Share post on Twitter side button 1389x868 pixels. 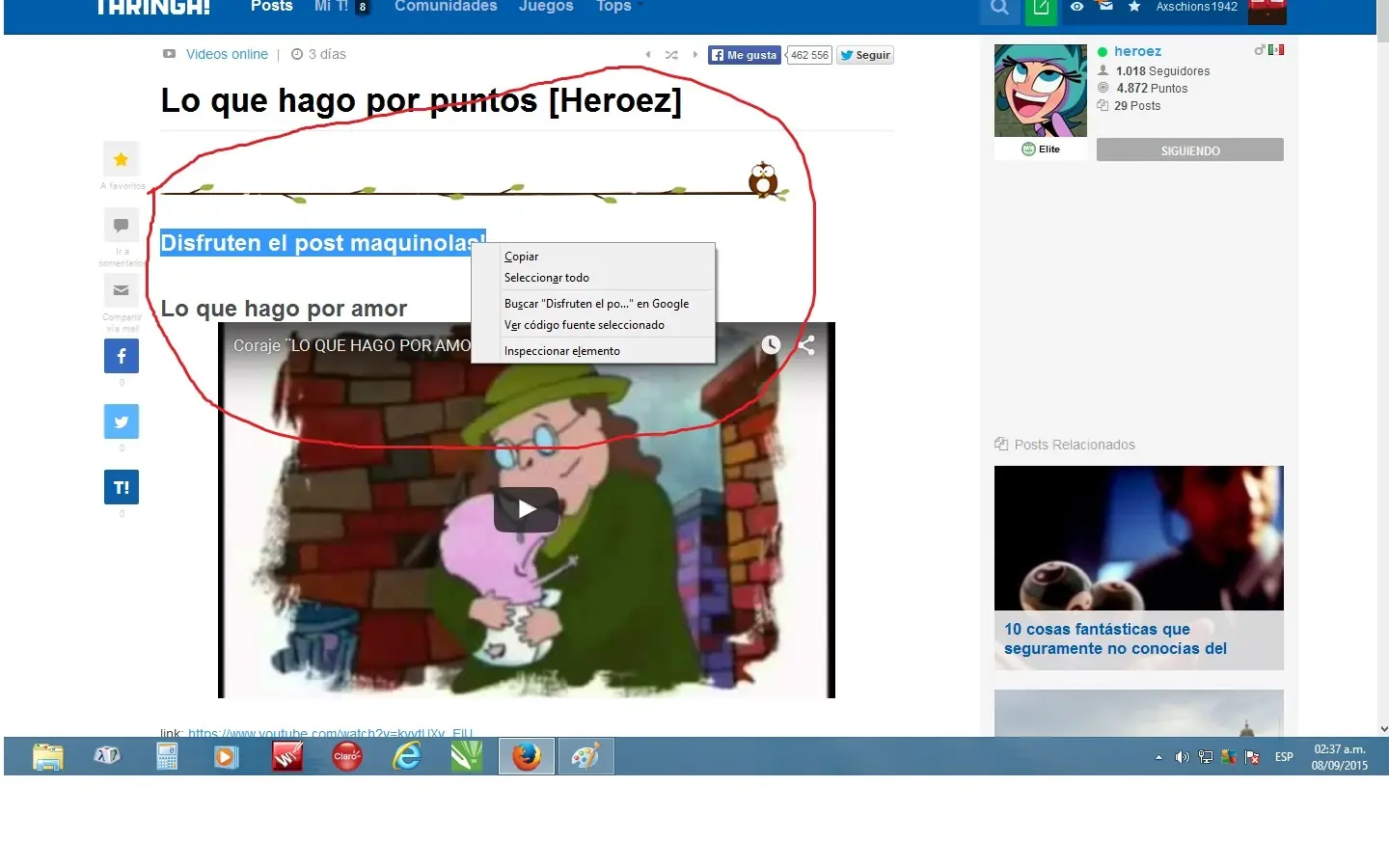122,421
